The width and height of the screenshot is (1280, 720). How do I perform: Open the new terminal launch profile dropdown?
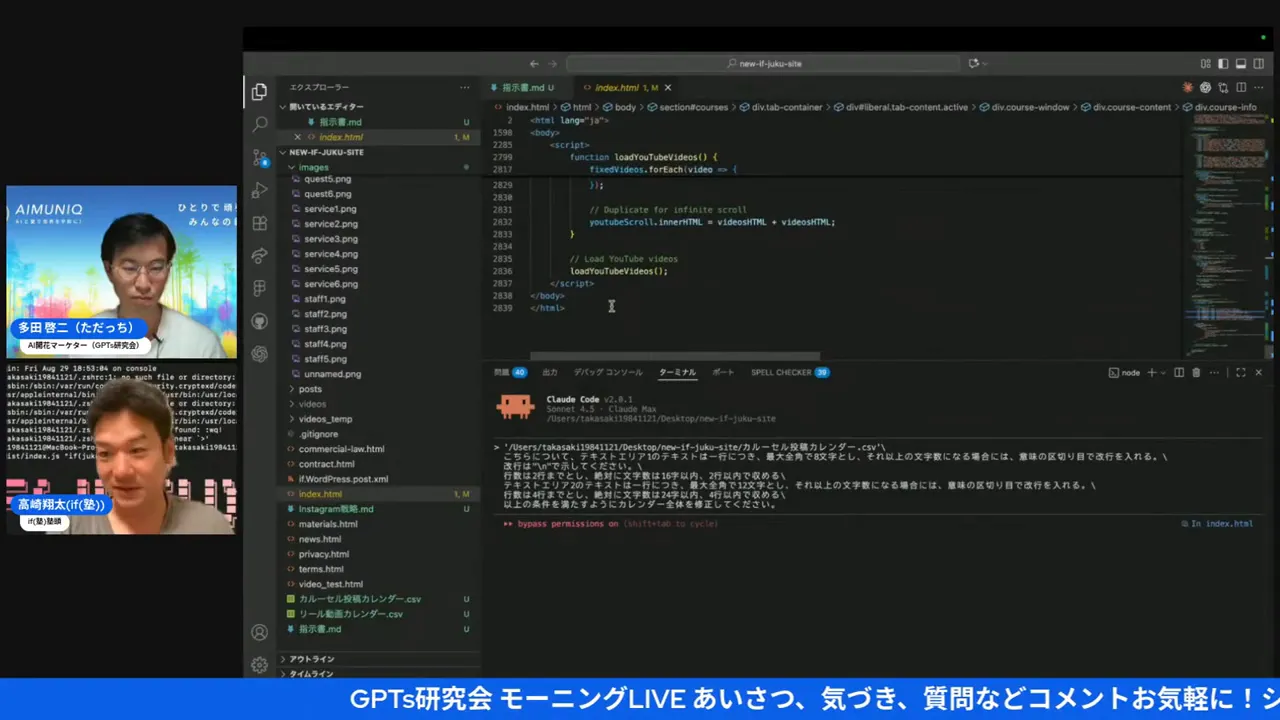tap(1164, 373)
